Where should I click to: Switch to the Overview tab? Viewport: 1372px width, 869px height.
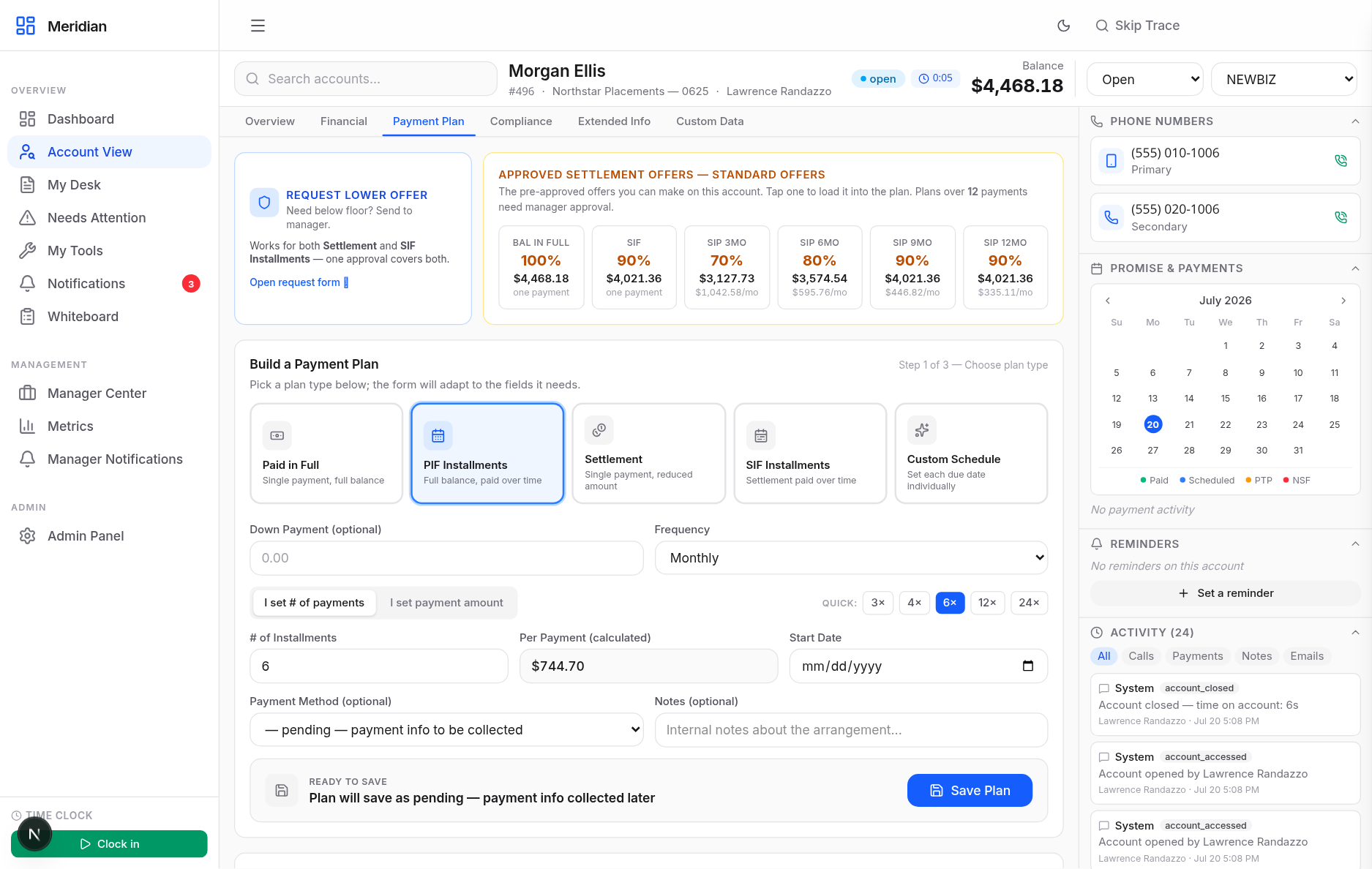coord(270,121)
